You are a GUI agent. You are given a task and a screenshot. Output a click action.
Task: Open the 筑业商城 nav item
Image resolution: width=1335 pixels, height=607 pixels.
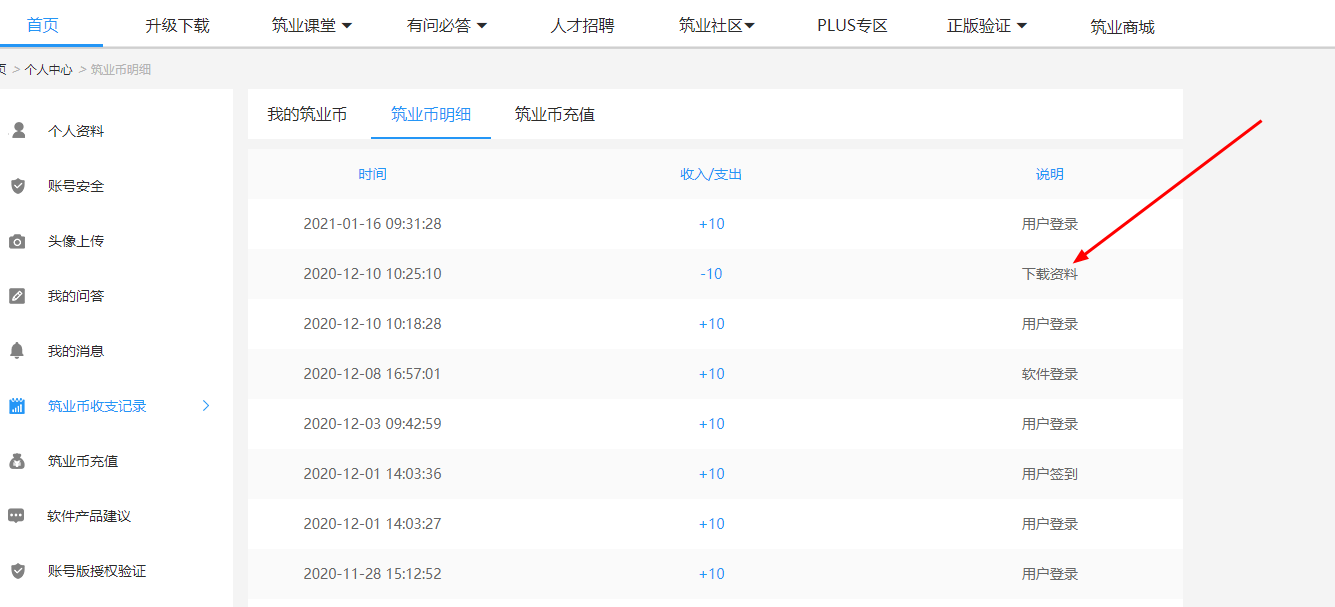coord(1122,27)
